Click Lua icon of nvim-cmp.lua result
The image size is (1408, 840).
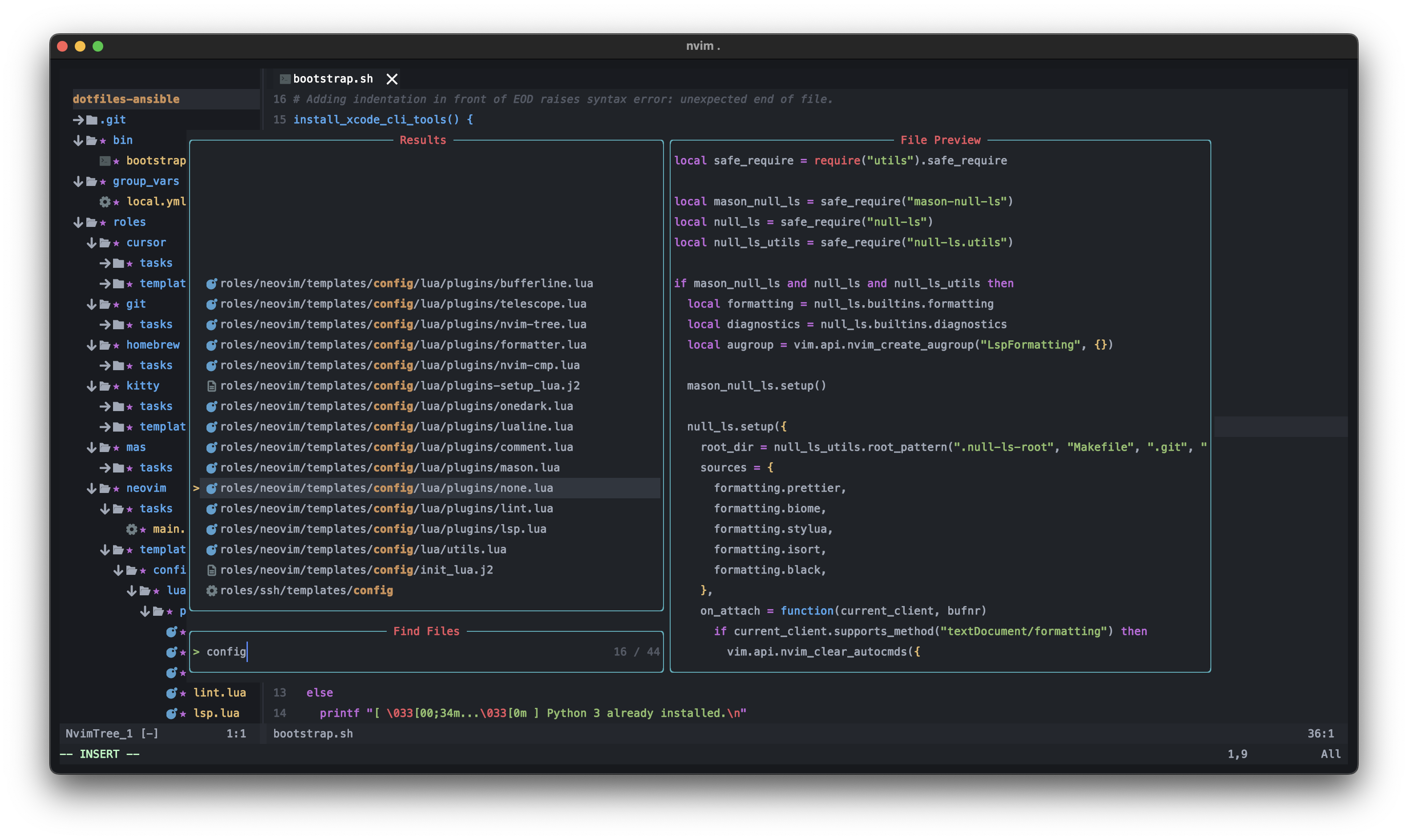click(211, 366)
